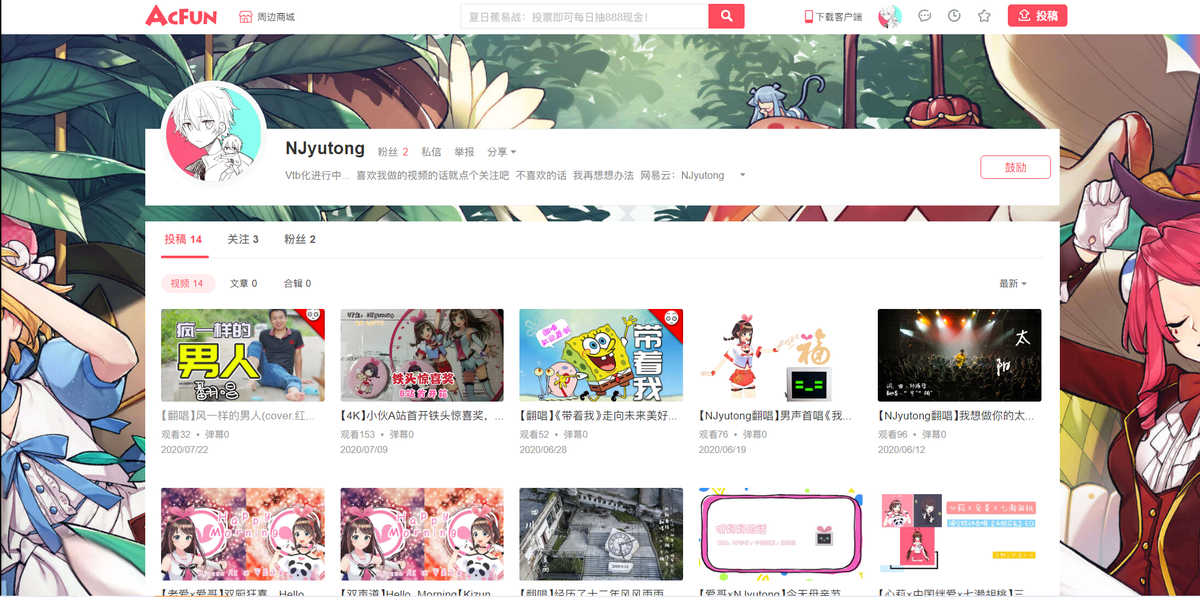
Task: Click the date 2020/06/12
Action: tap(901, 450)
